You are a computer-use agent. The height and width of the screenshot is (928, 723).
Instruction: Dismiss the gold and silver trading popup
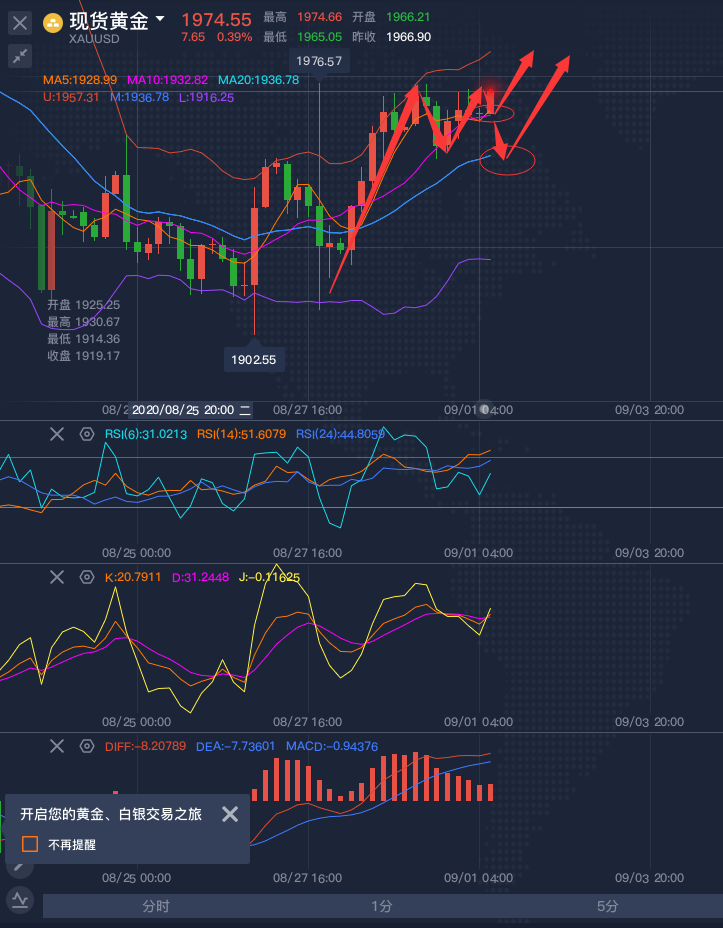pyautogui.click(x=230, y=814)
